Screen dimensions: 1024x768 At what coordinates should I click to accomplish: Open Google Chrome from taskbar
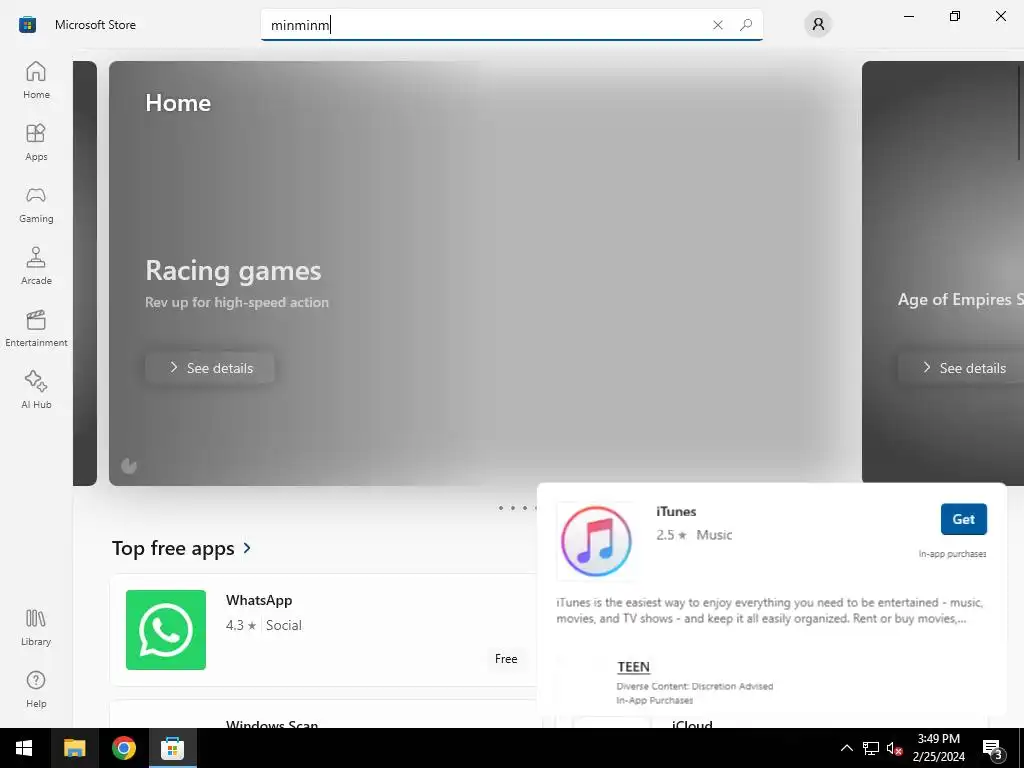[x=123, y=748]
